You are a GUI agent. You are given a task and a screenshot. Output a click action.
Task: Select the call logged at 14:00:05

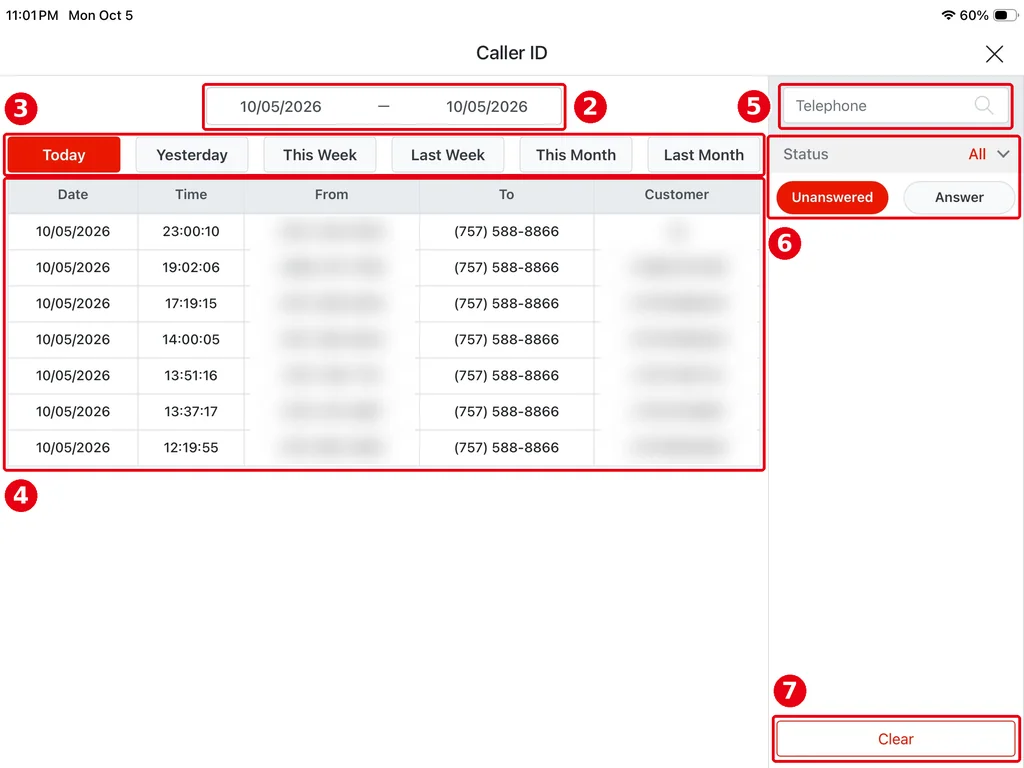[x=384, y=340]
